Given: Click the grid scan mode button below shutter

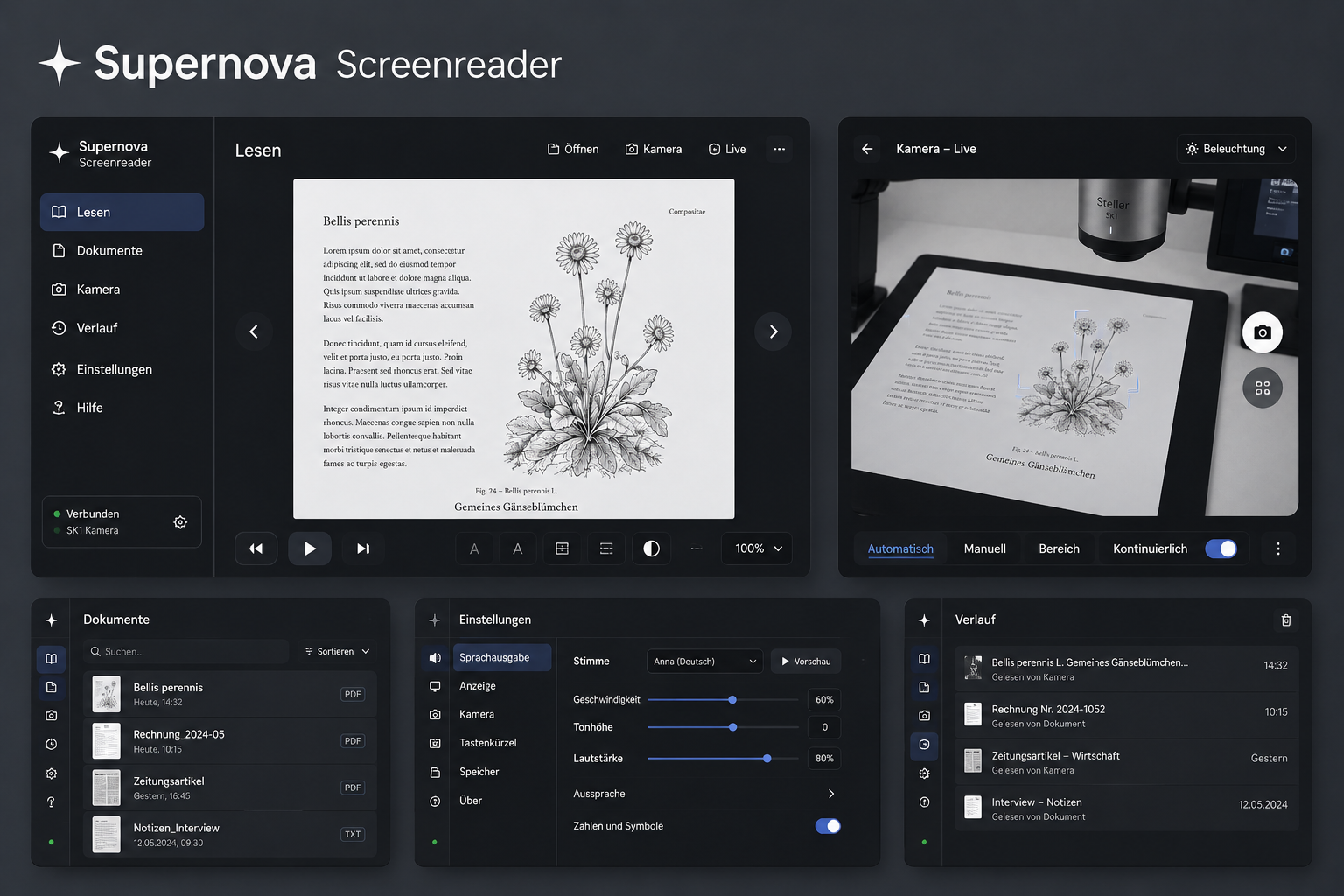Looking at the screenshot, I should (x=1263, y=388).
